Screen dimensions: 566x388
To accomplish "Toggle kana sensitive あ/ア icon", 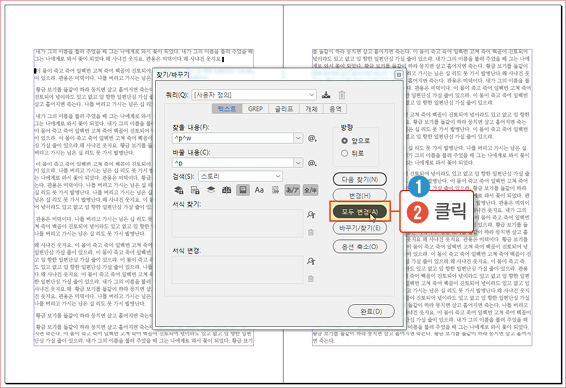I will tap(292, 190).
